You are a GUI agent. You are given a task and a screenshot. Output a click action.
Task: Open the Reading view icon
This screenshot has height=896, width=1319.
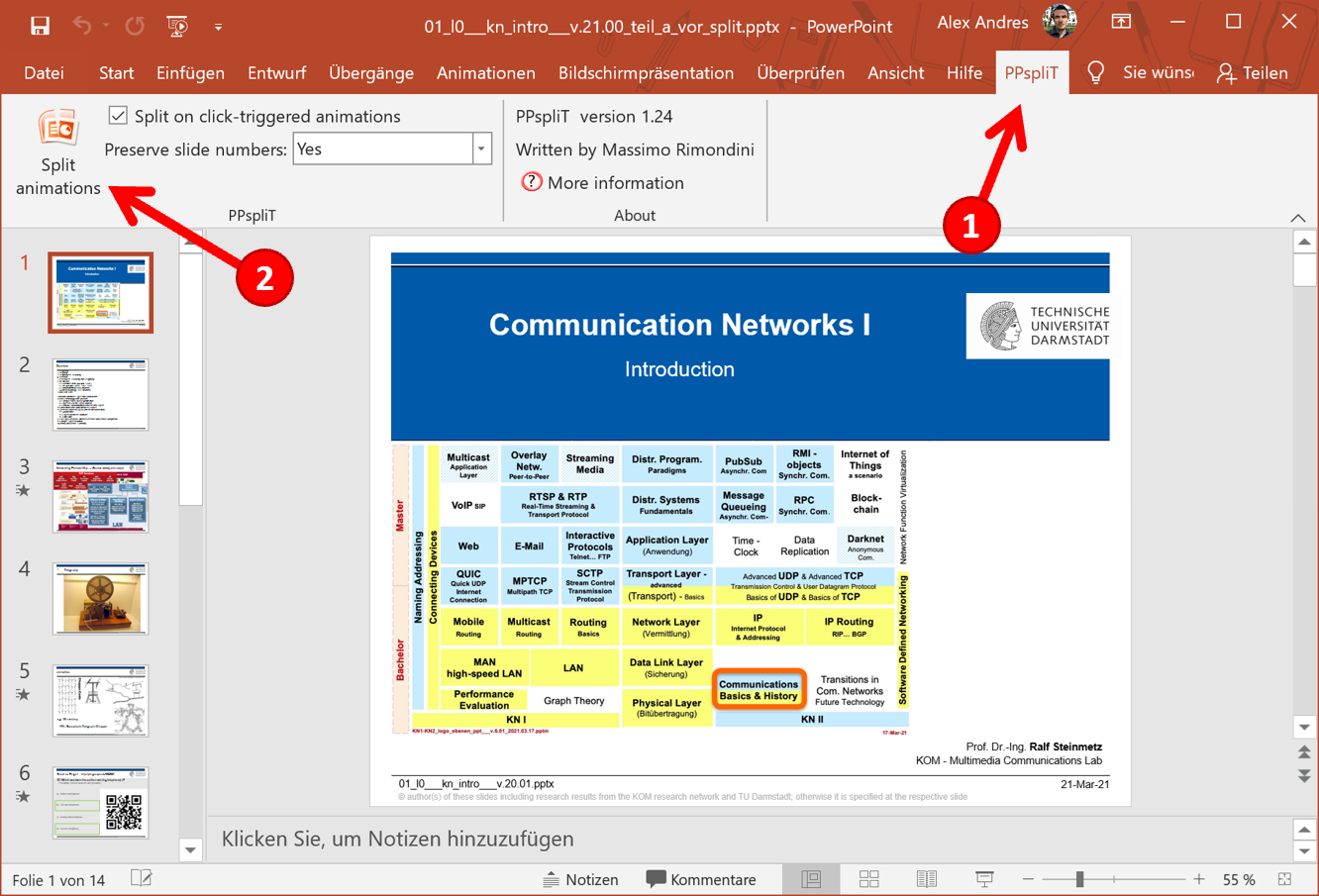(926, 879)
